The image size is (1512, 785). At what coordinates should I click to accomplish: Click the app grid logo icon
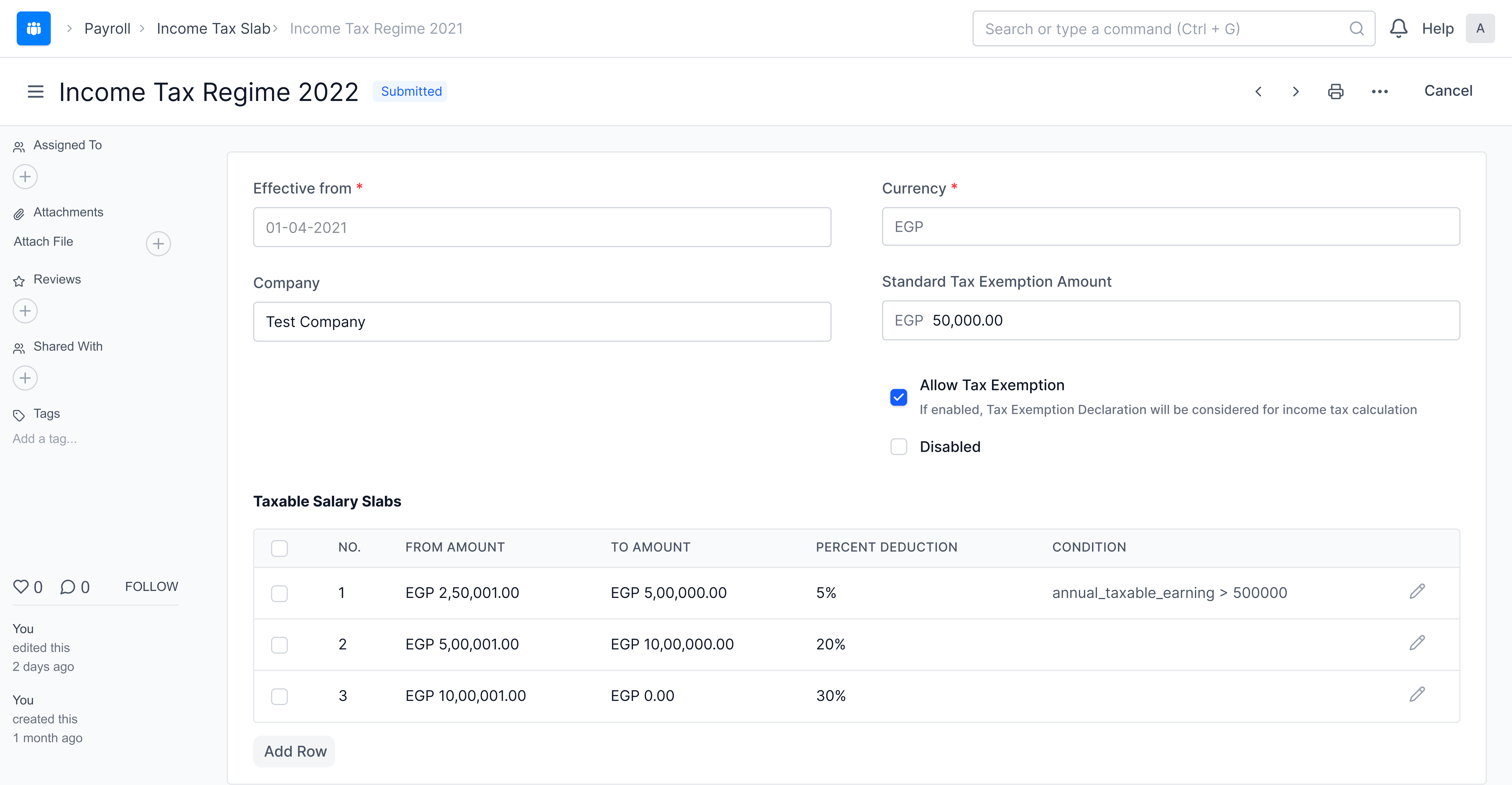33,28
